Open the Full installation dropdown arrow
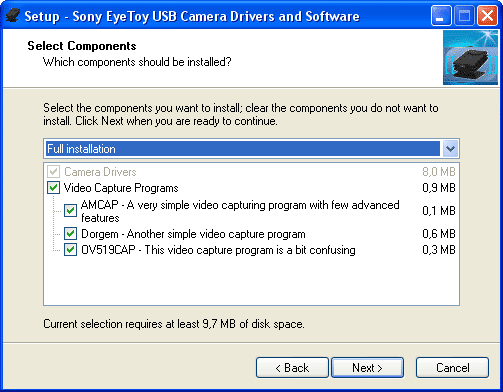 click(450, 149)
